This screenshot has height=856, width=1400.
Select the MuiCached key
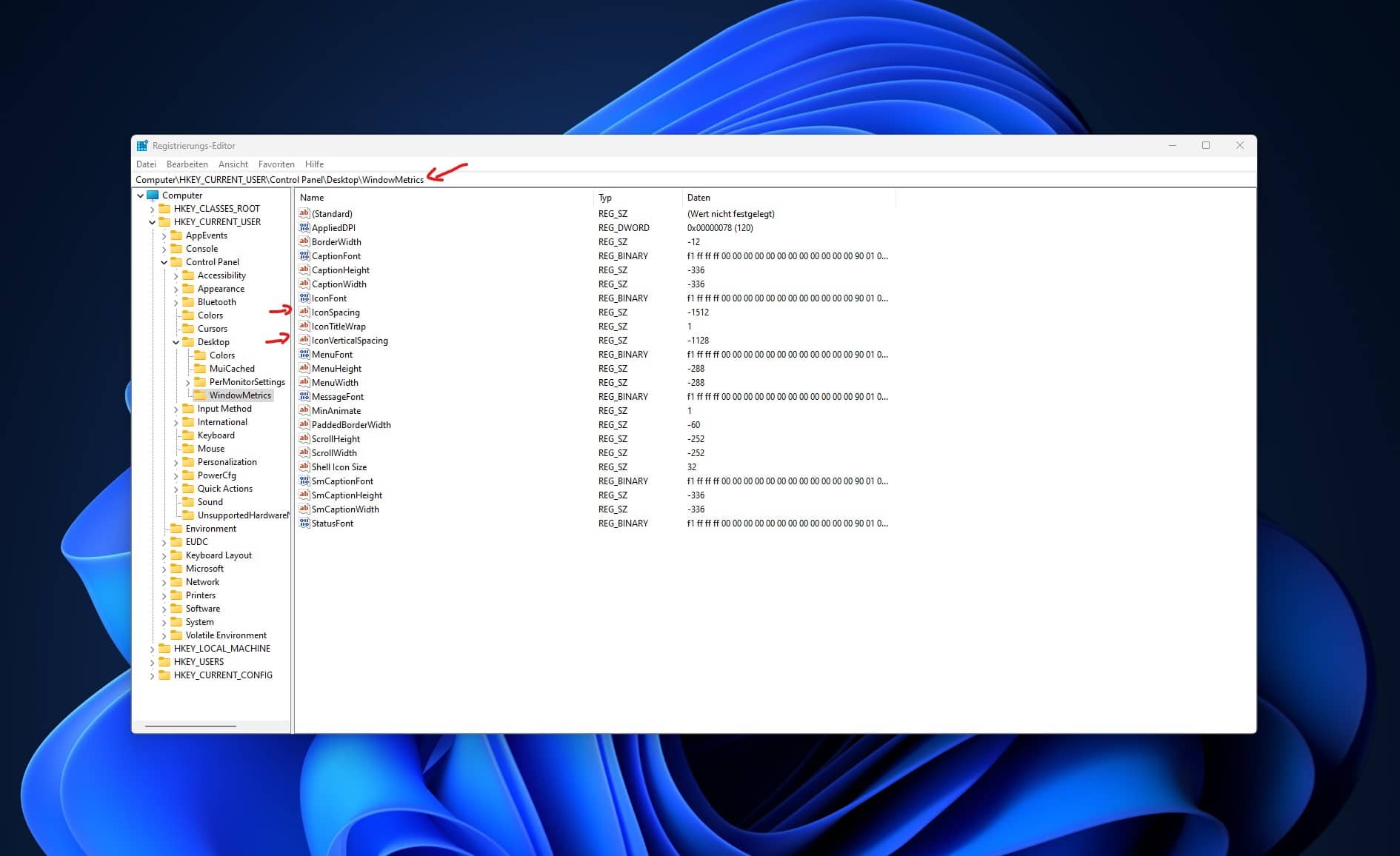232,369
